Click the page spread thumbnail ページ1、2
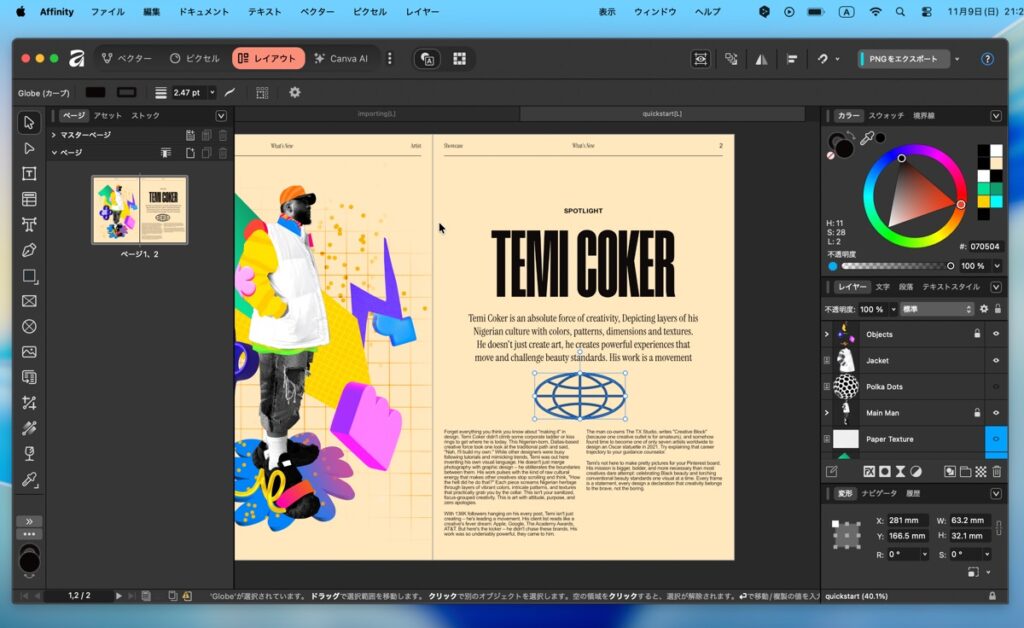The height and width of the screenshot is (628, 1024). pyautogui.click(x=139, y=210)
